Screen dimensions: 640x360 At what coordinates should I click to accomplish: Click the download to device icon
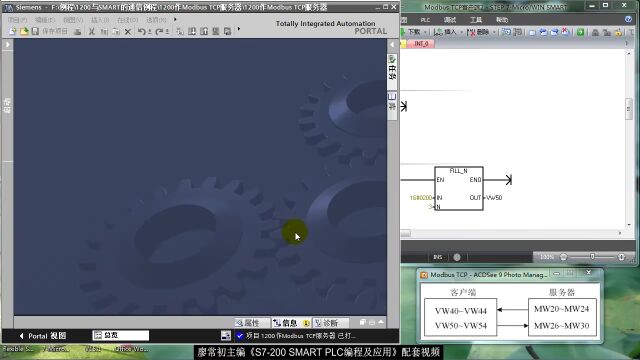pos(192,31)
